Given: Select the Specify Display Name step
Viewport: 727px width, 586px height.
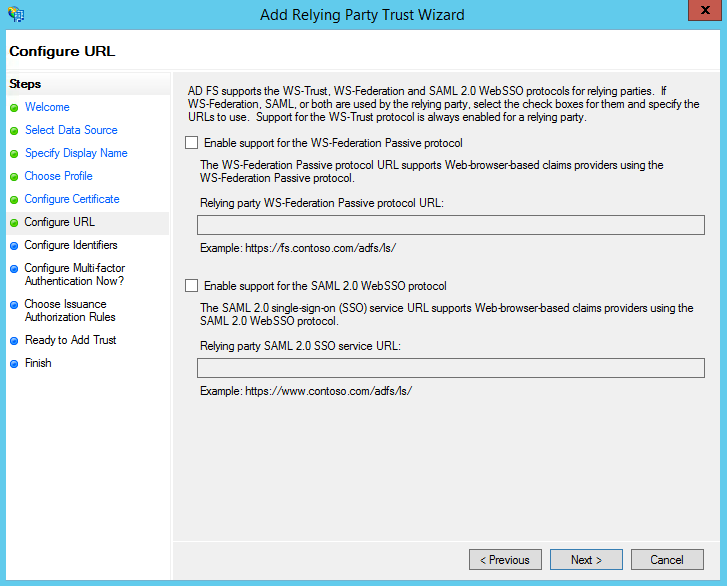Looking at the screenshot, I should tap(76, 153).
